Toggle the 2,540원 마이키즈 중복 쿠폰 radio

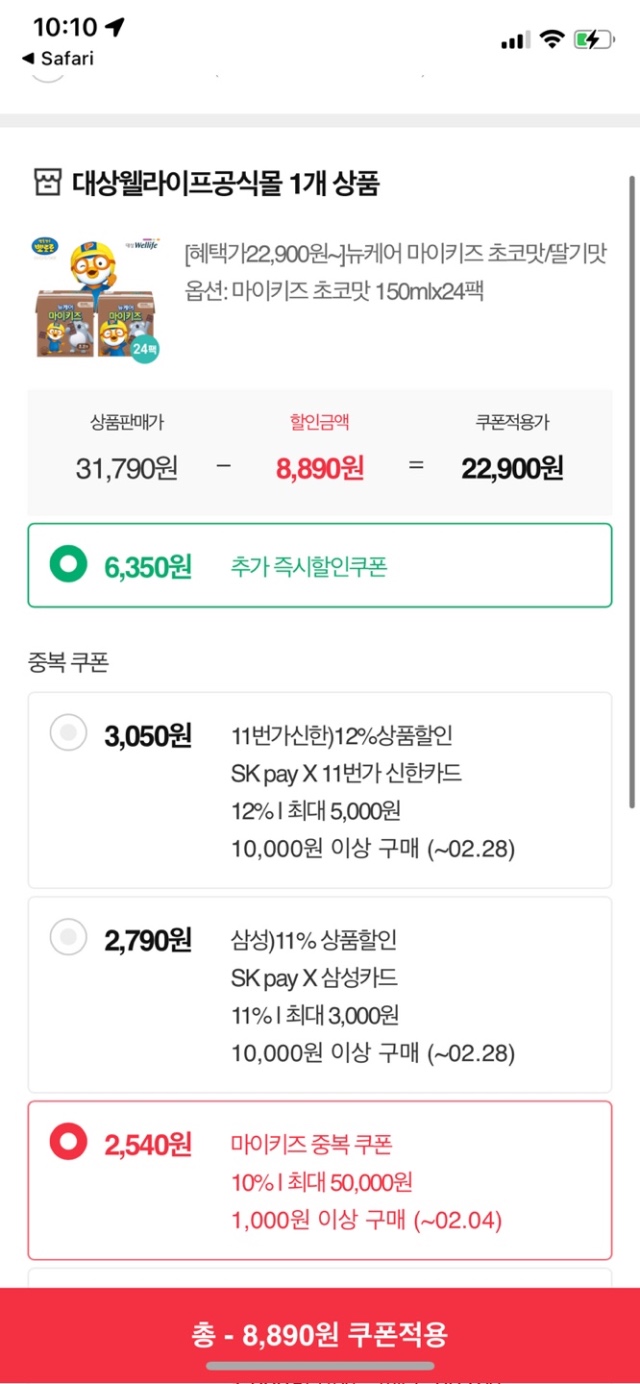(69, 1143)
